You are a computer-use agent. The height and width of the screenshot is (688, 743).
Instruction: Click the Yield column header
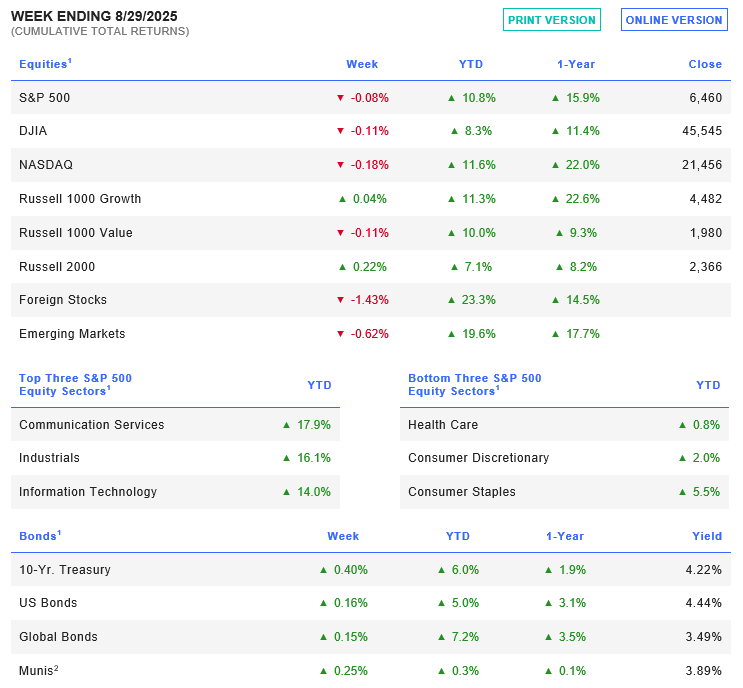[707, 536]
